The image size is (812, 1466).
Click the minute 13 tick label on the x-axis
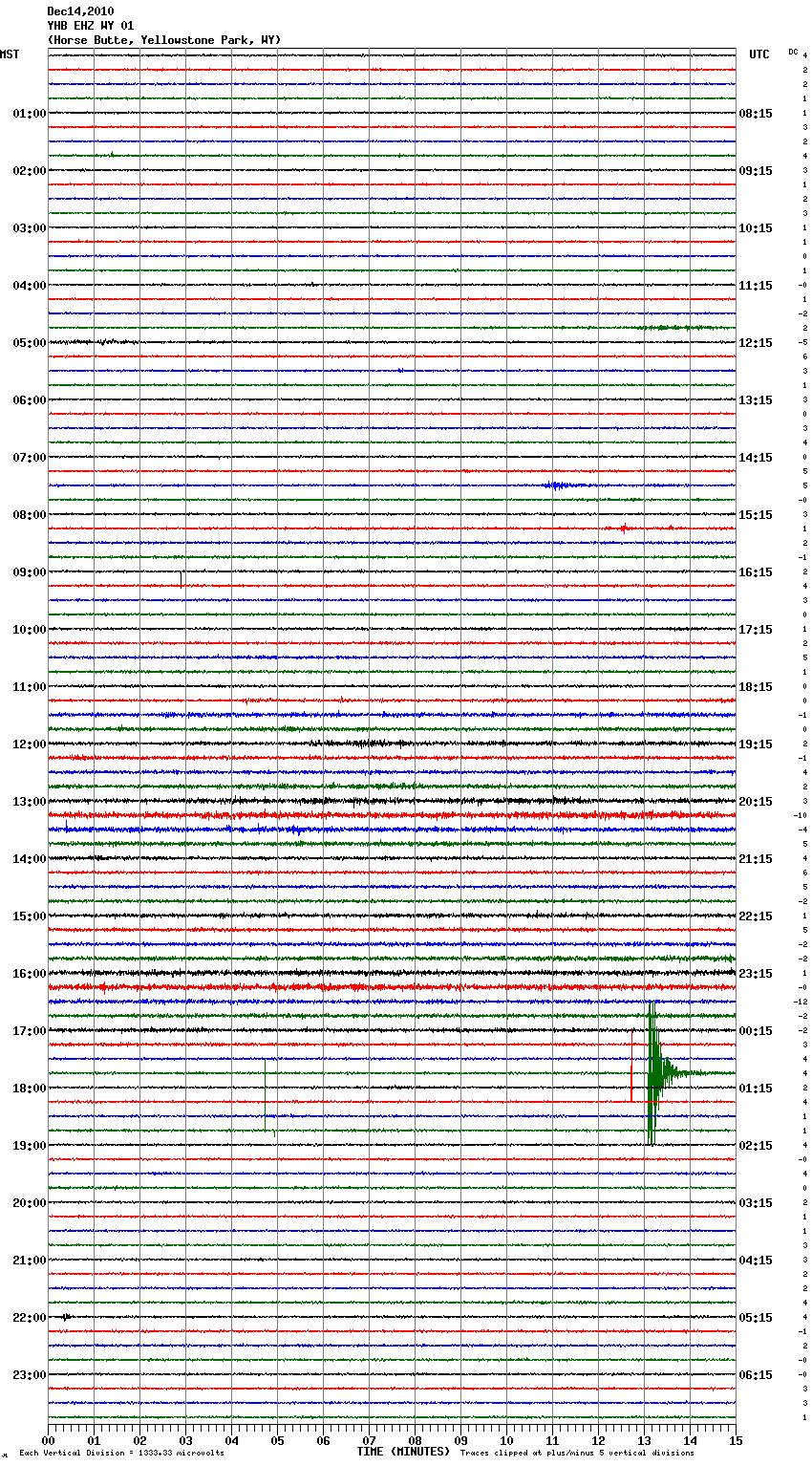(x=644, y=1441)
